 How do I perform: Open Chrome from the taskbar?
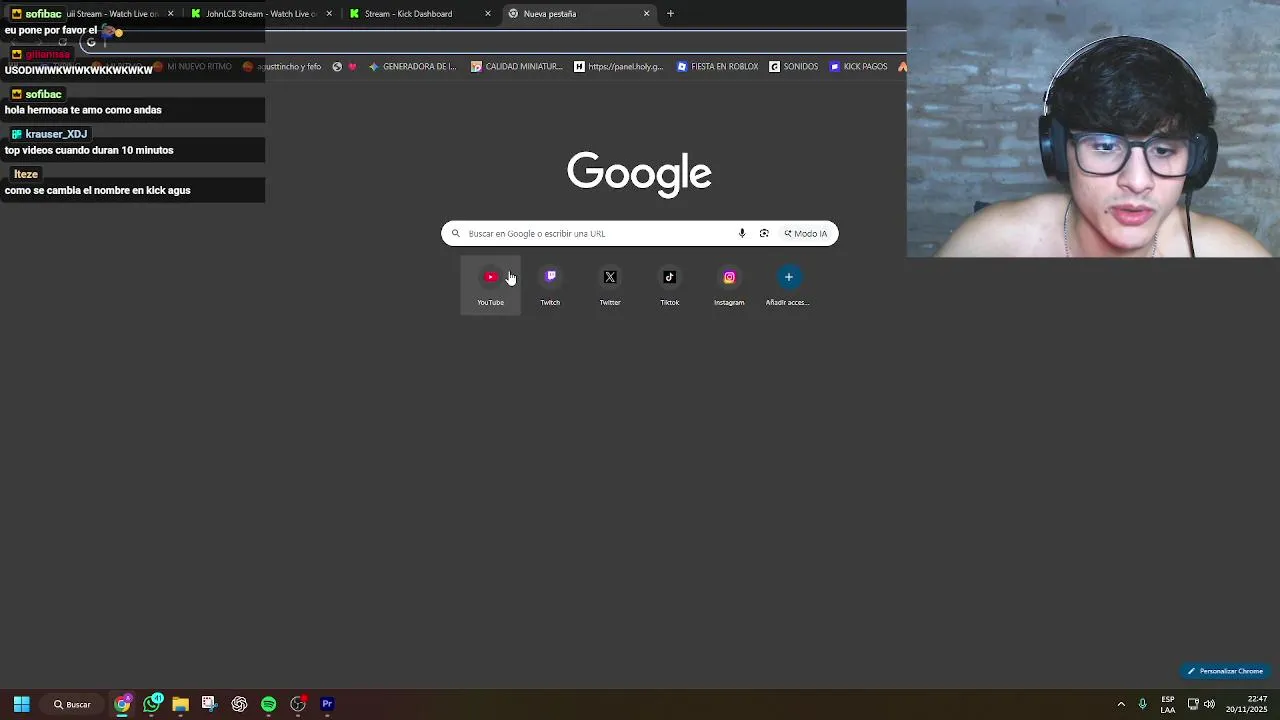(122, 704)
